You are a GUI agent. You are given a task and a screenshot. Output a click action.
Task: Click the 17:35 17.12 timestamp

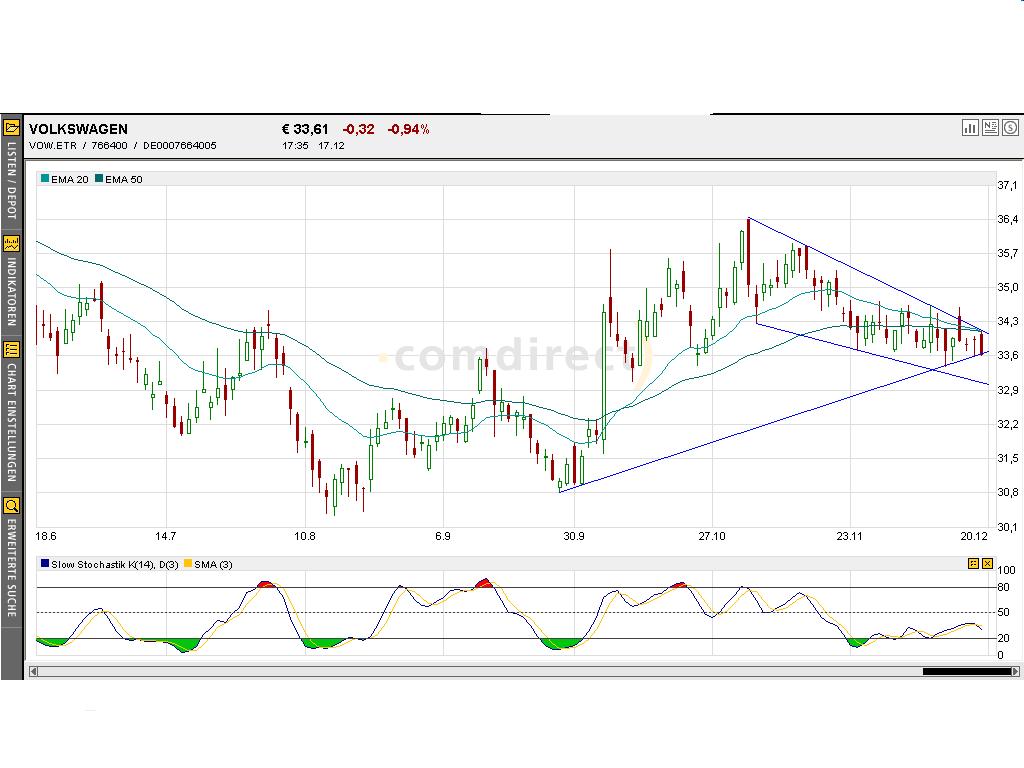(313, 146)
